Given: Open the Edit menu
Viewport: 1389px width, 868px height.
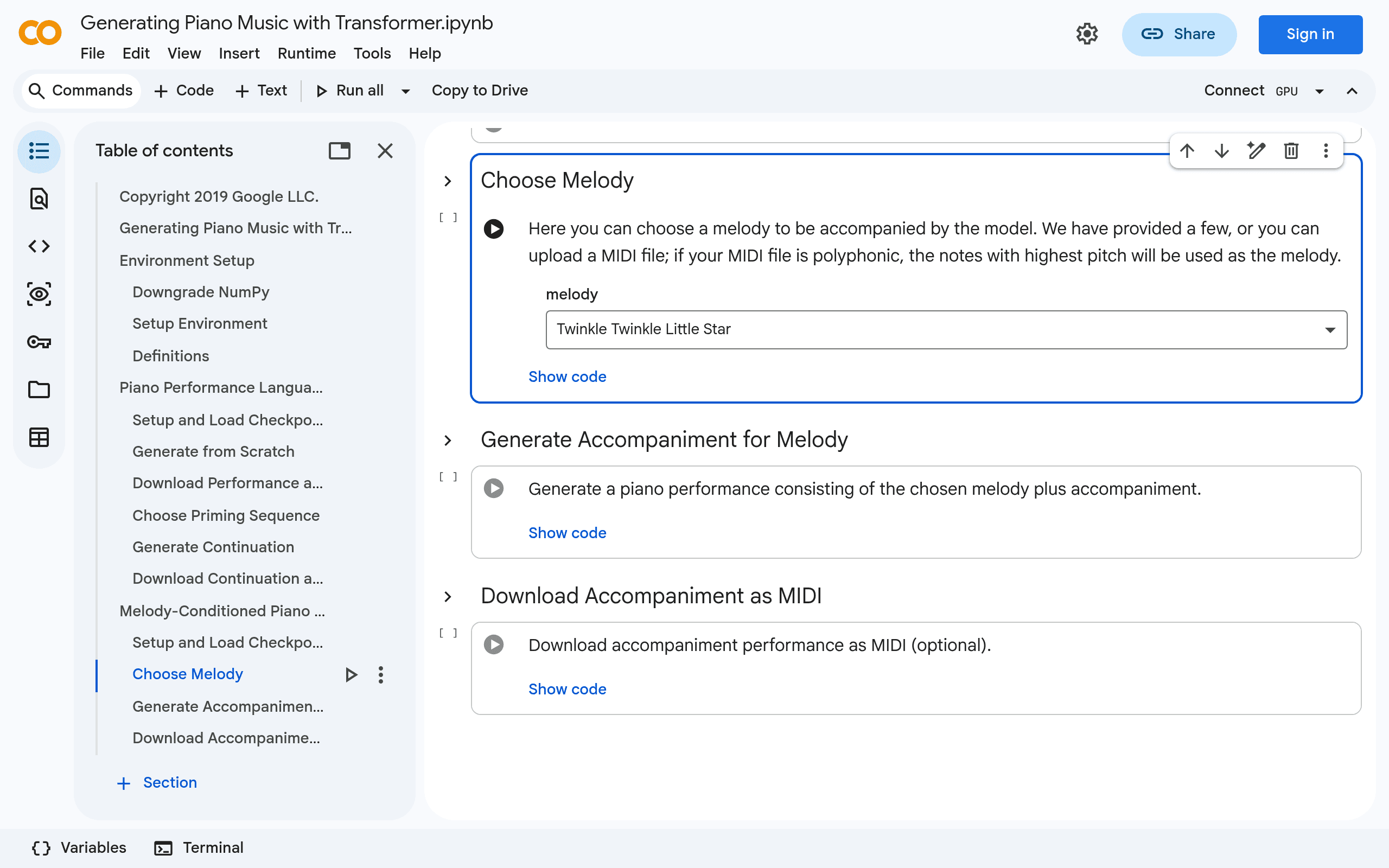Looking at the screenshot, I should coord(136,53).
